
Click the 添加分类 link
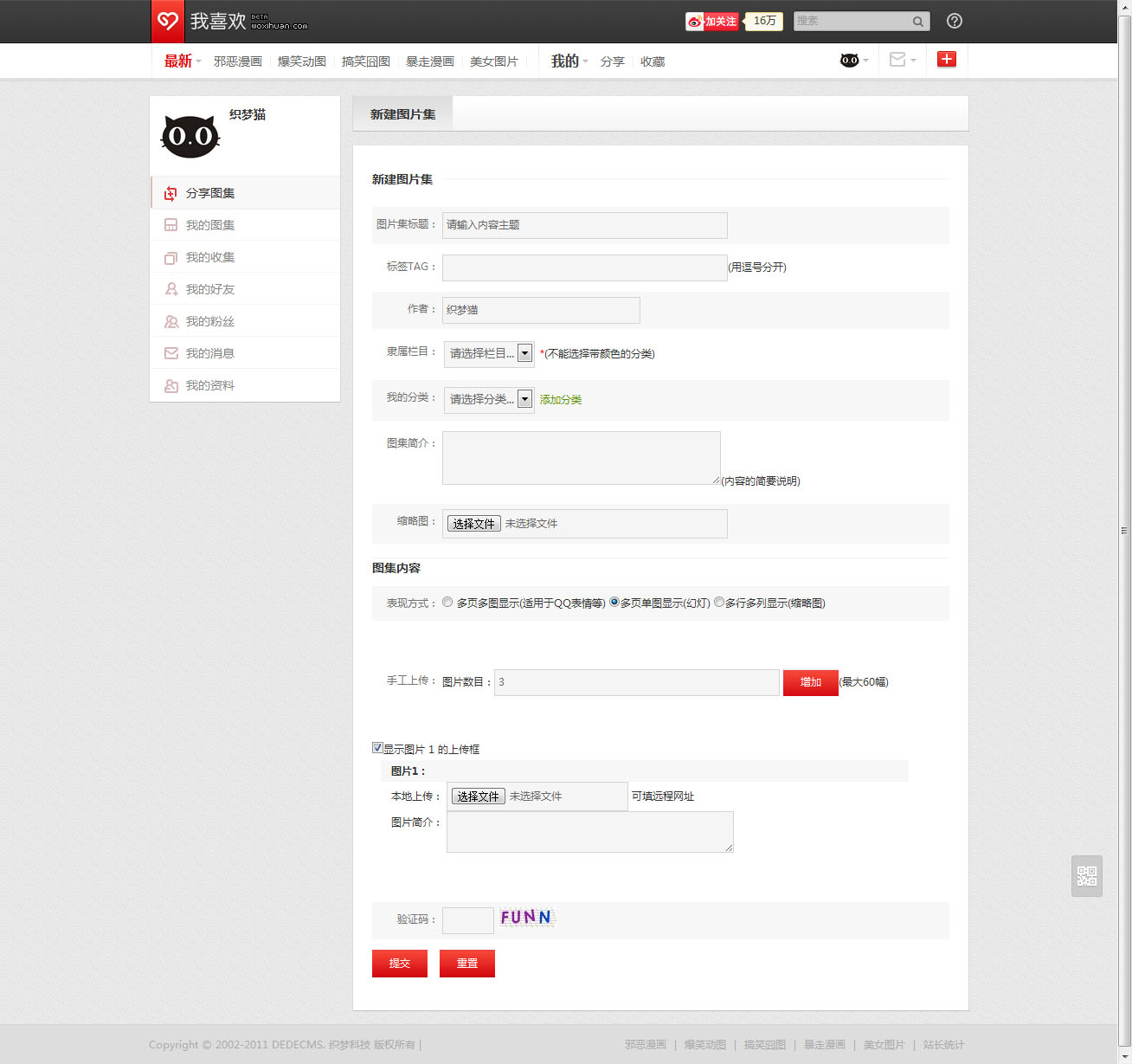pyautogui.click(x=561, y=400)
